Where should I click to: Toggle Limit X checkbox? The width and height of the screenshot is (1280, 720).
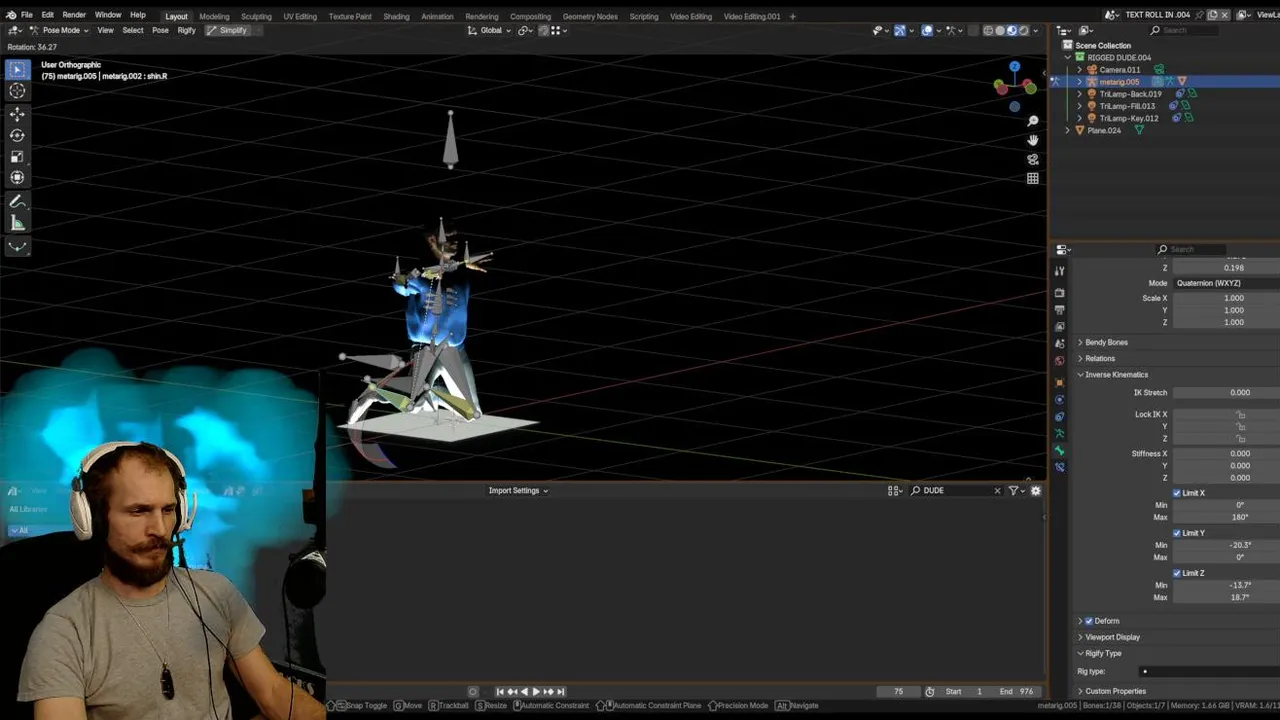tap(1177, 493)
